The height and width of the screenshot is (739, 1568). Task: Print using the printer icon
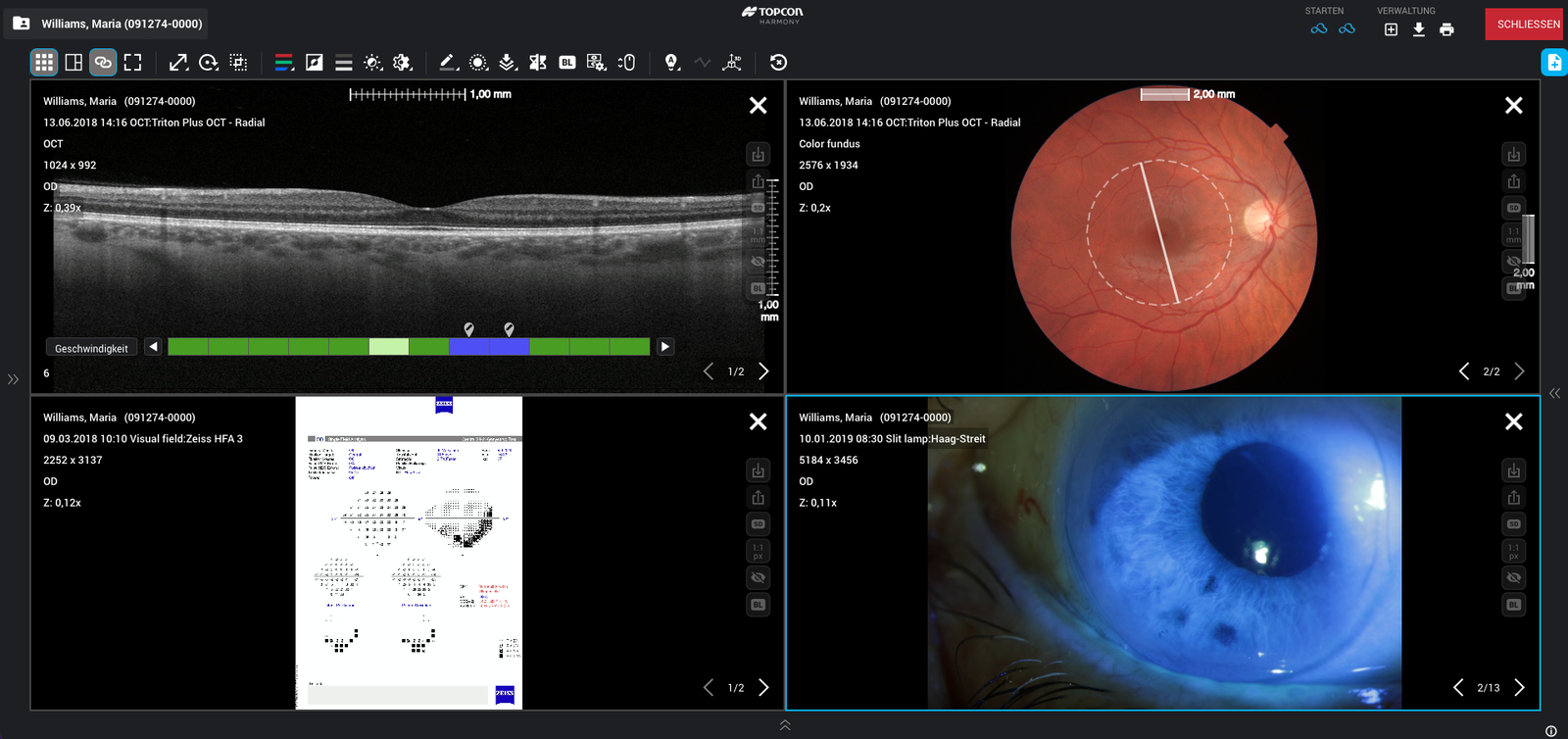(1446, 30)
